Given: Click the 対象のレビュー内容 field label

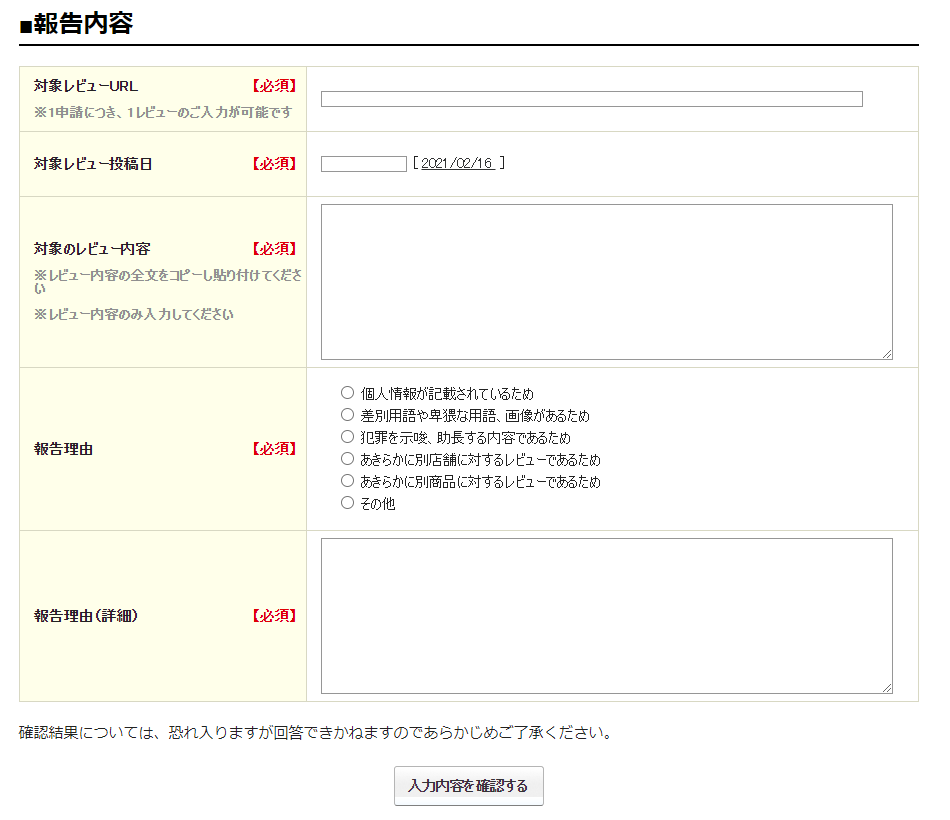Looking at the screenshot, I should [x=92, y=249].
